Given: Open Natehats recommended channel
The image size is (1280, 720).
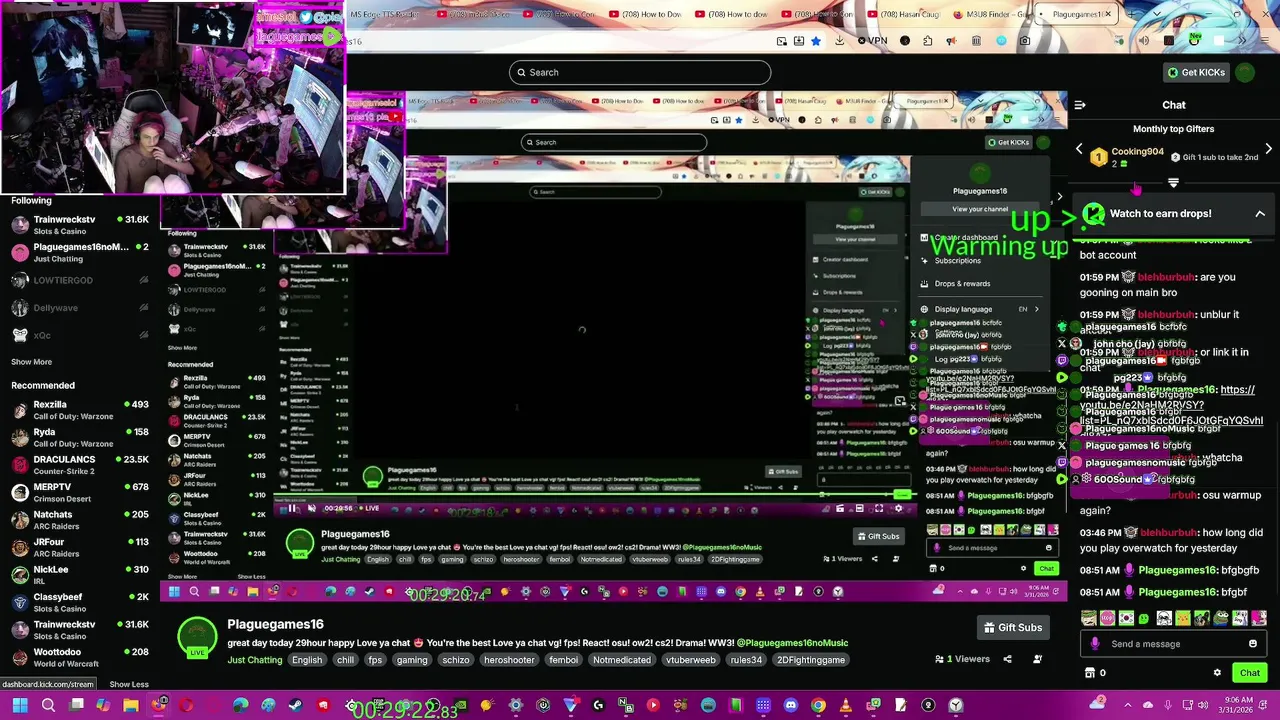Looking at the screenshot, I should [x=78, y=519].
